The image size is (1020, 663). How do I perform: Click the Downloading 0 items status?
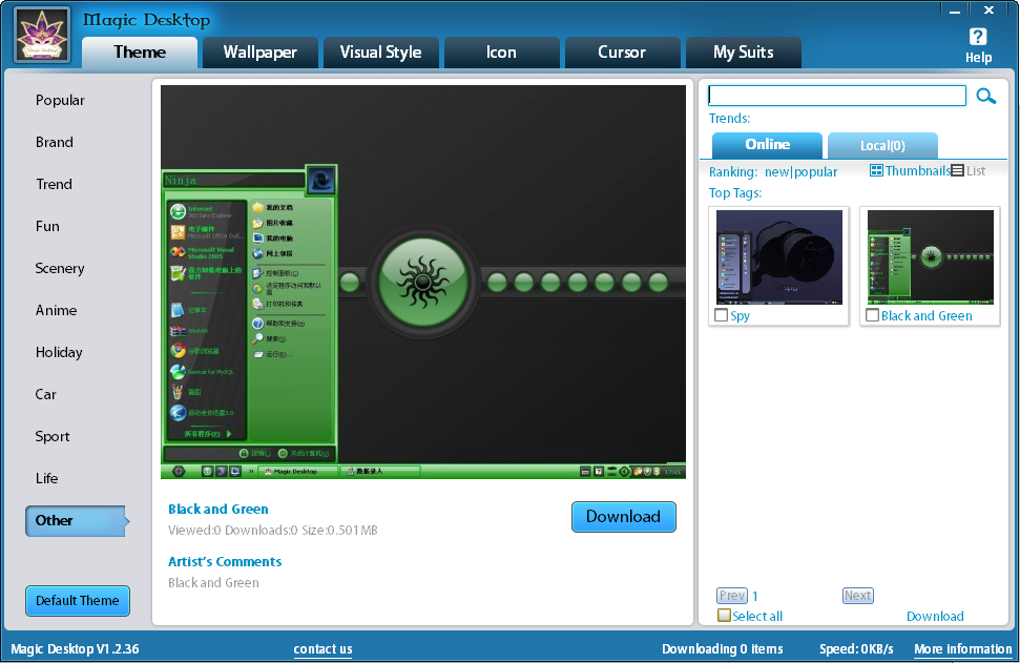(x=722, y=649)
